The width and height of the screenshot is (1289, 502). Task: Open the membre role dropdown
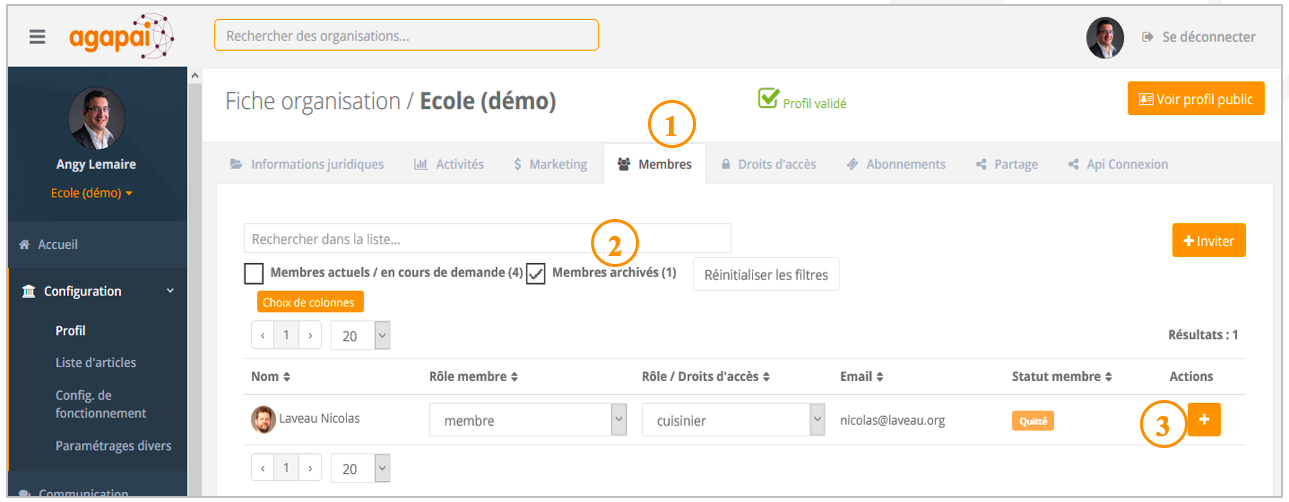tap(528, 420)
